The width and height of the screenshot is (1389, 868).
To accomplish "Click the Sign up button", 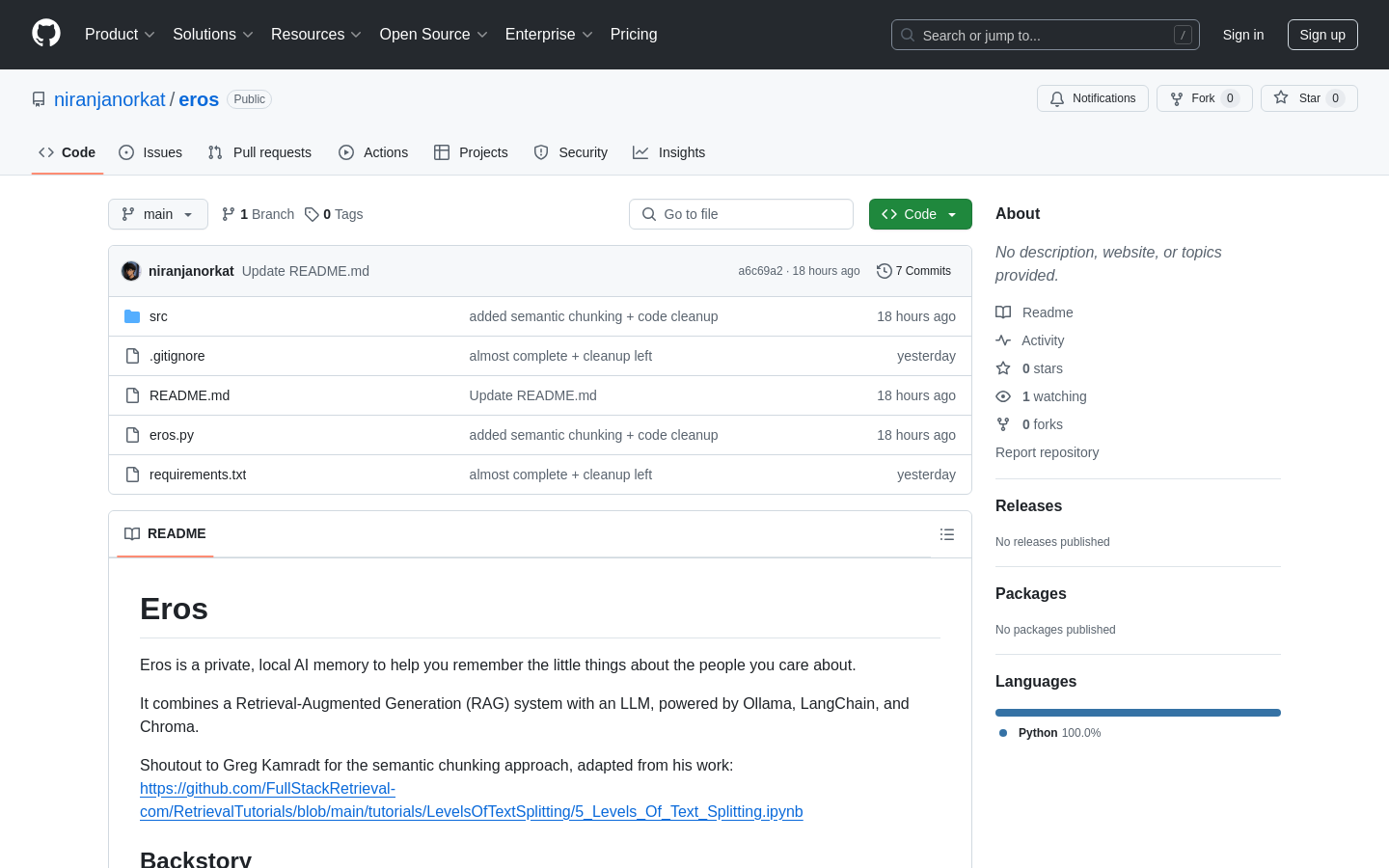I will pos(1322,35).
